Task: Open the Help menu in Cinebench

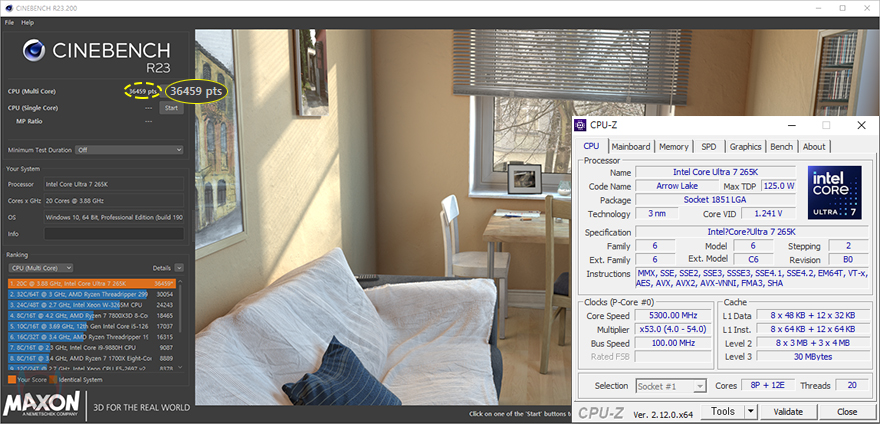Action: point(28,22)
